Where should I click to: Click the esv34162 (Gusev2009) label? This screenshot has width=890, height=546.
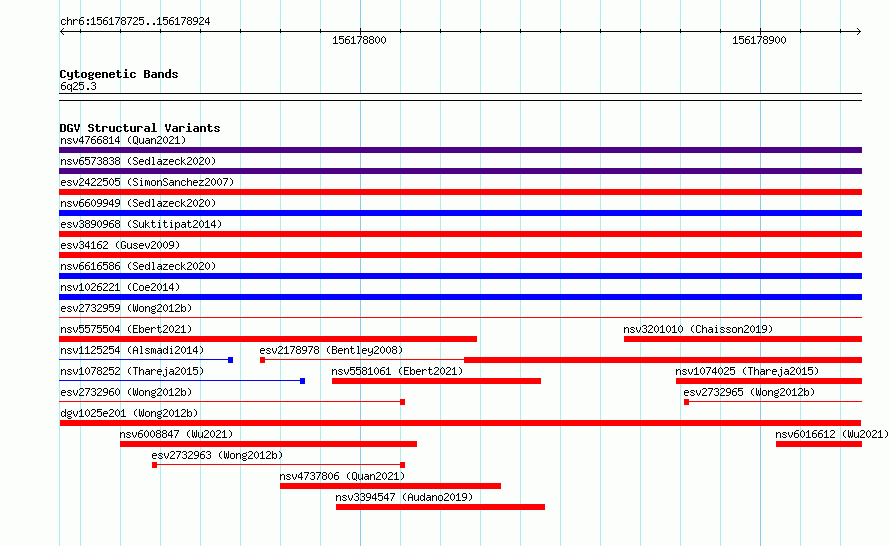point(120,245)
